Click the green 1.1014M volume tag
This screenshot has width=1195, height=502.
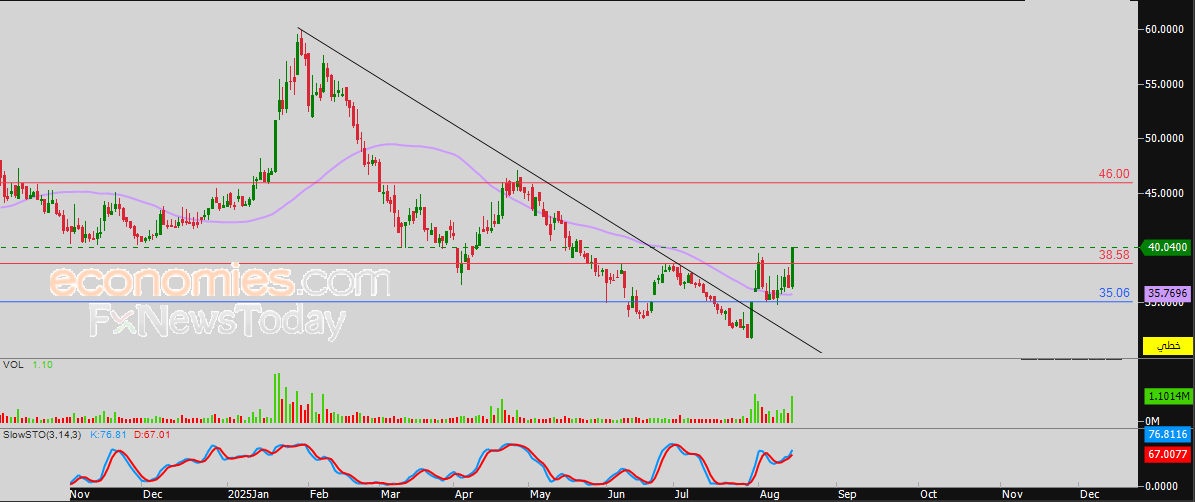pyautogui.click(x=1168, y=397)
